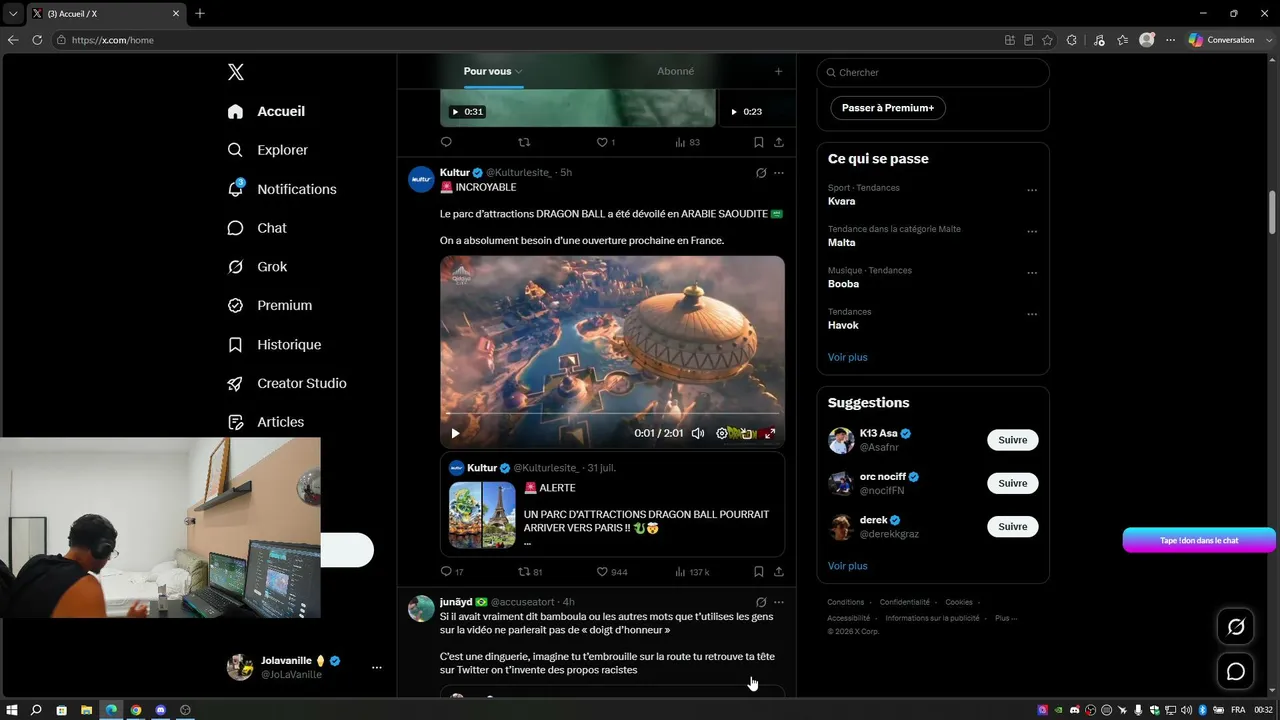This screenshot has height=720, width=1280.
Task: Open a new browser tab
Action: 200,13
